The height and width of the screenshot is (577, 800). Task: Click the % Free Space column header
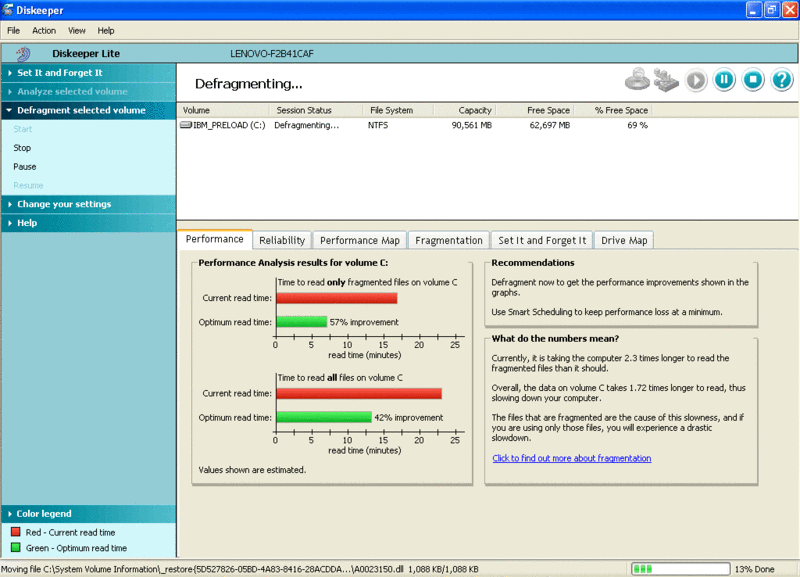point(613,110)
